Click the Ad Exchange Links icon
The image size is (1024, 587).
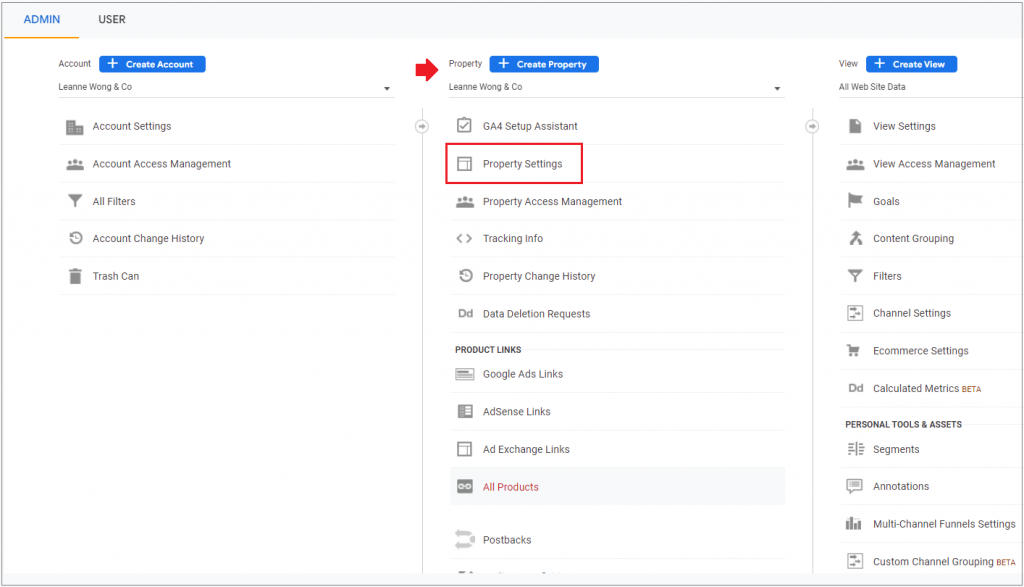coord(464,449)
